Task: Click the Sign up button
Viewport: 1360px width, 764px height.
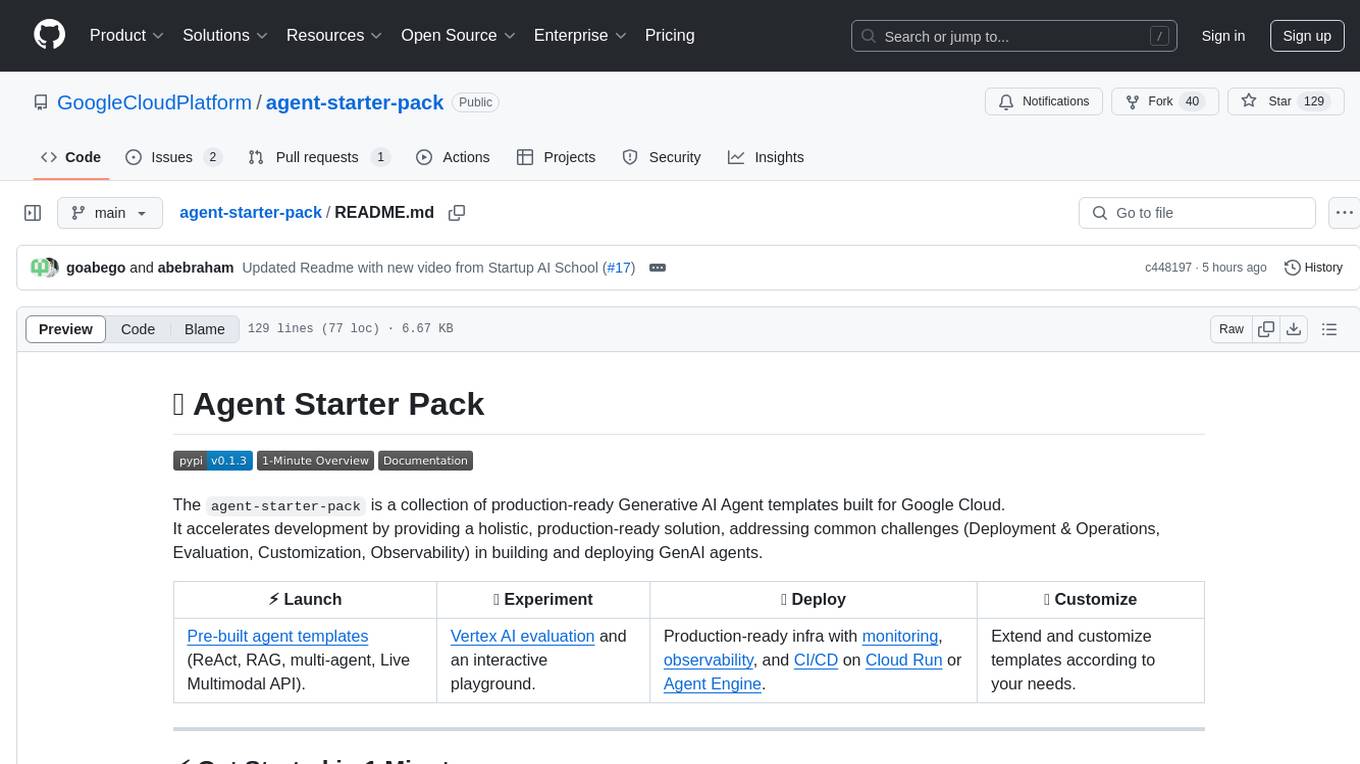Action: (1307, 36)
